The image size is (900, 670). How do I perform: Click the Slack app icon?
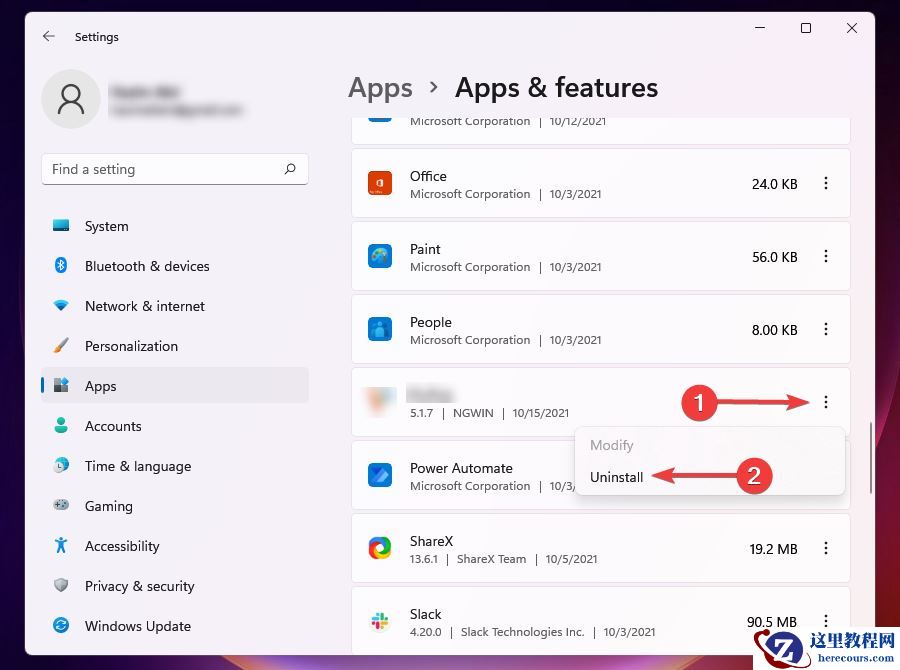[x=380, y=621]
